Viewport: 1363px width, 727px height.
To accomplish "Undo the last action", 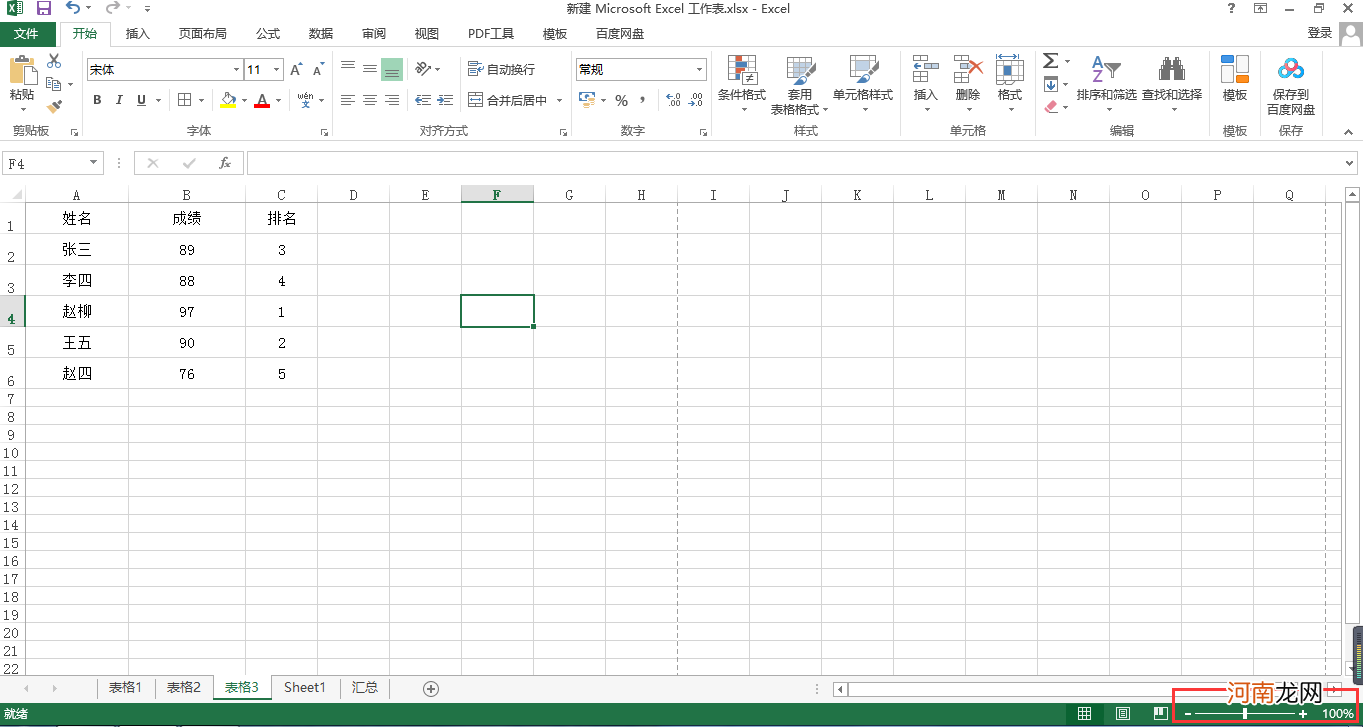I will (x=73, y=9).
